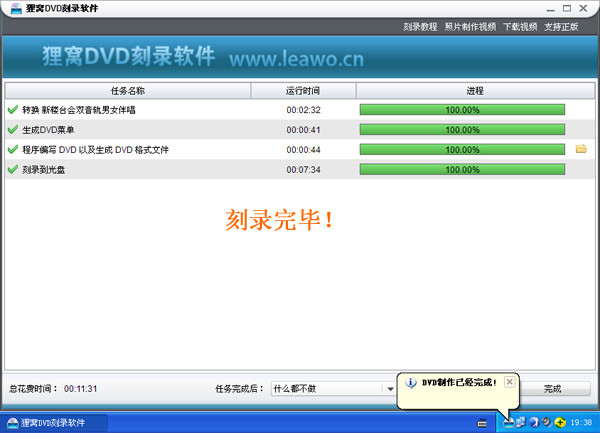The image size is (600, 433).
Task: Click the network computers tray icon
Action: (x=521, y=422)
